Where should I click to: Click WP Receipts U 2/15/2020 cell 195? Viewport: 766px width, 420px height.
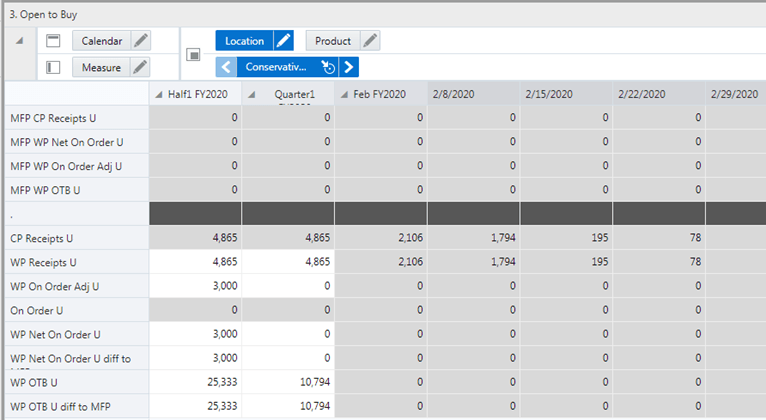point(567,262)
